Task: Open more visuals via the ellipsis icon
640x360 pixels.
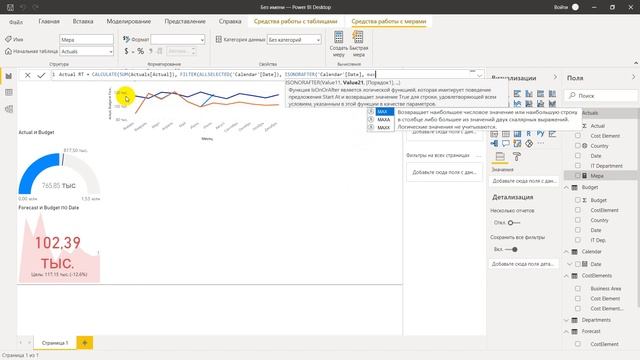Action: click(540, 143)
